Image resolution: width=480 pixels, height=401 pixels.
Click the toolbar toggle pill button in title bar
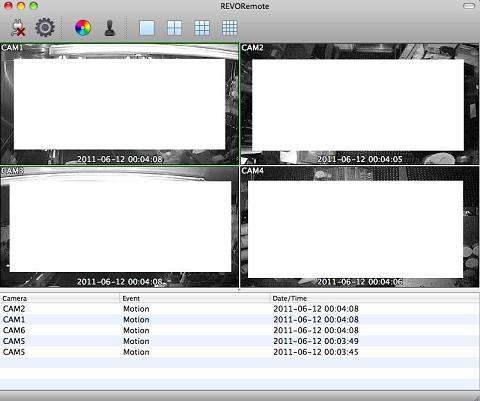pyautogui.click(x=469, y=6)
